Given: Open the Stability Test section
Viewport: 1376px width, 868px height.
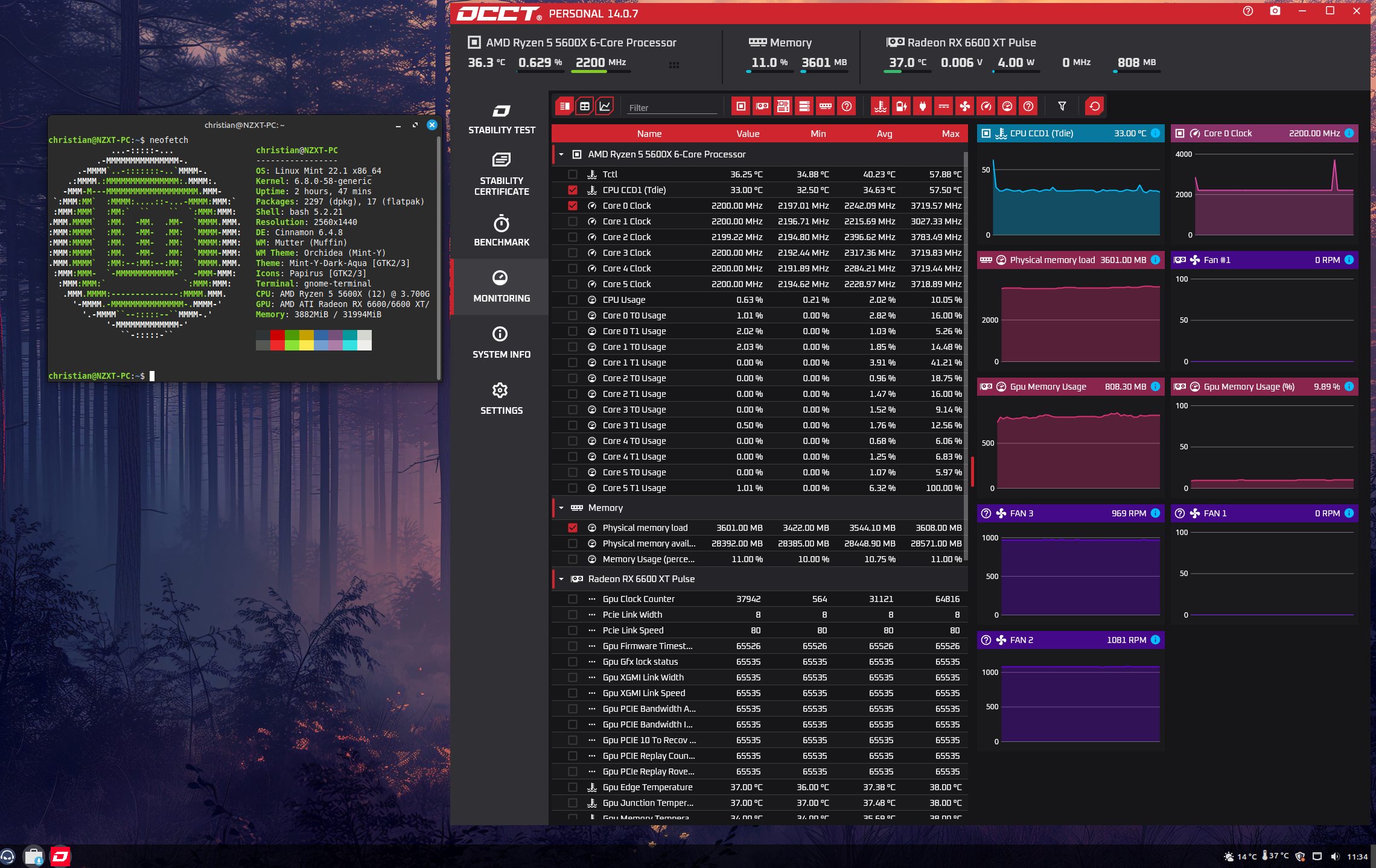Looking at the screenshot, I should click(501, 119).
